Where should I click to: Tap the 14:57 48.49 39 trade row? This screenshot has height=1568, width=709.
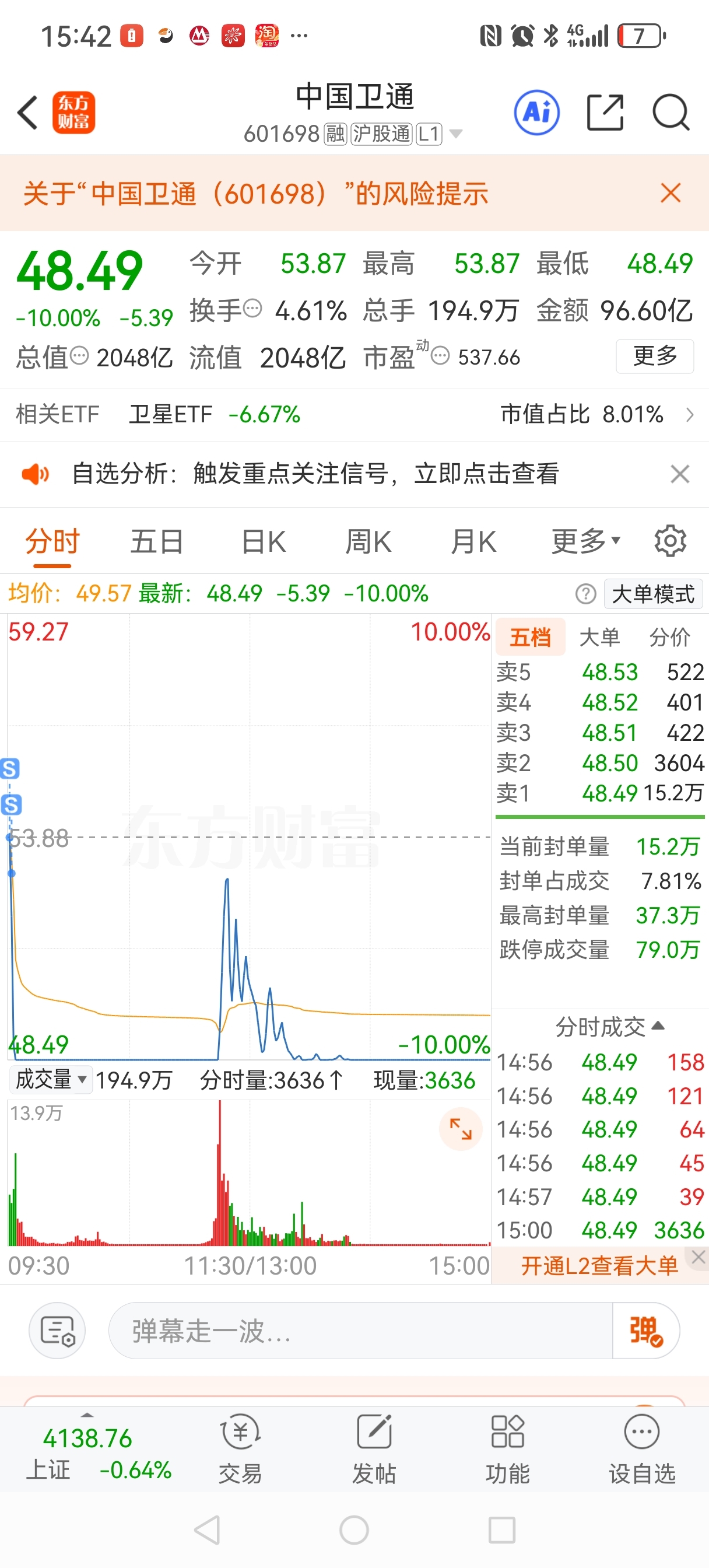coord(600,1196)
